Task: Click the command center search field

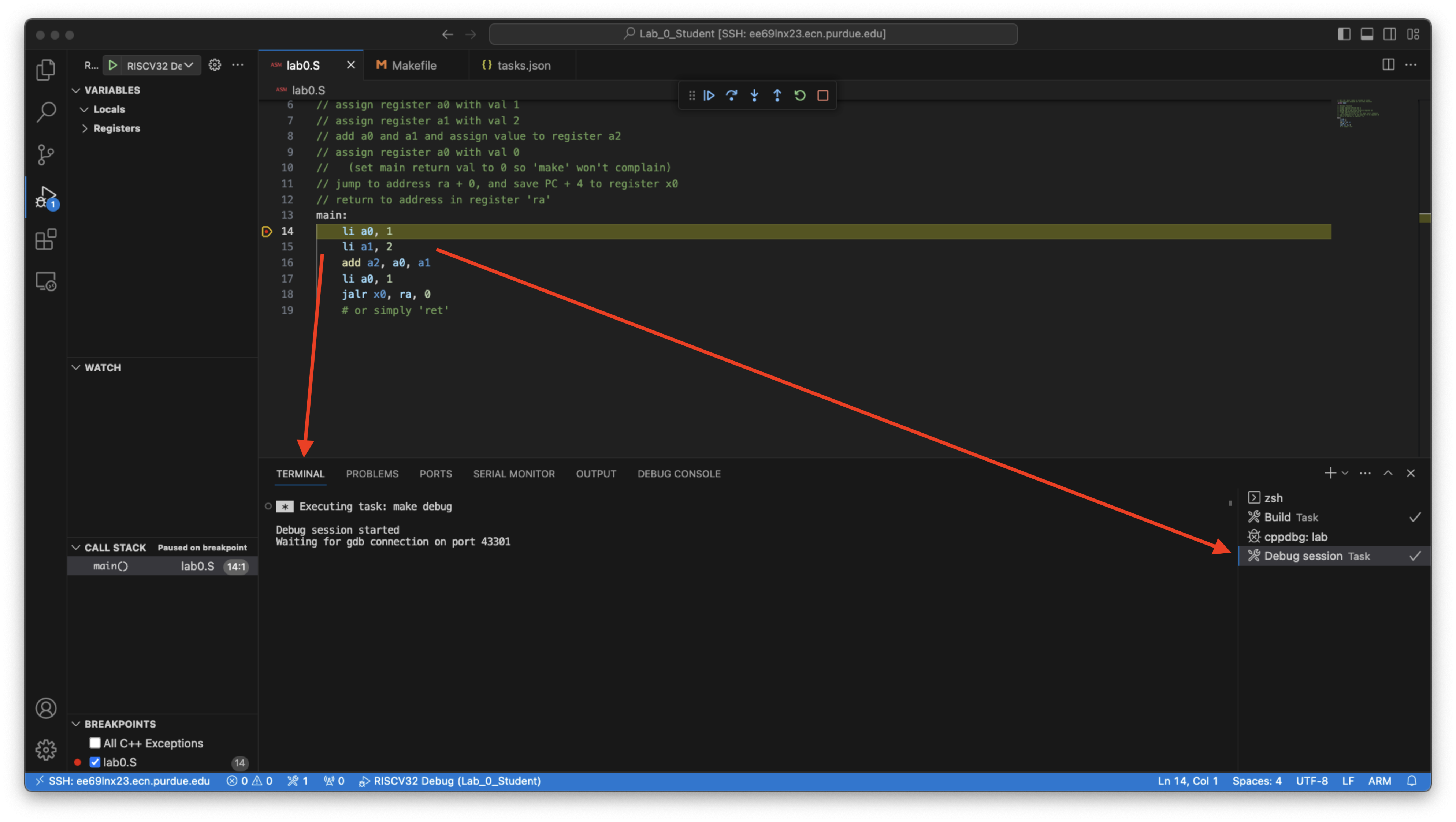Action: [x=753, y=34]
